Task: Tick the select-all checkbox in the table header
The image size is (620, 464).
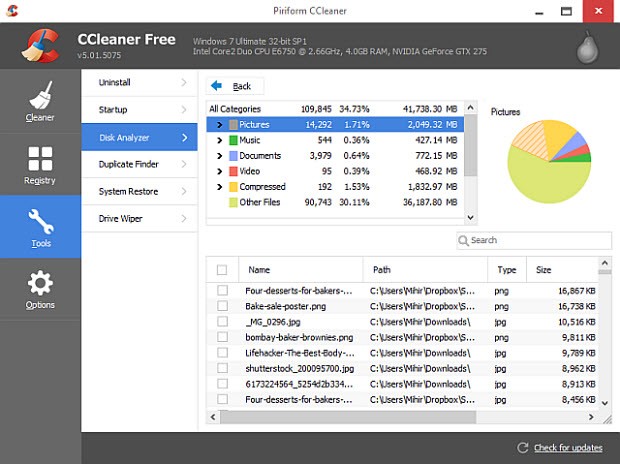Action: [222, 270]
